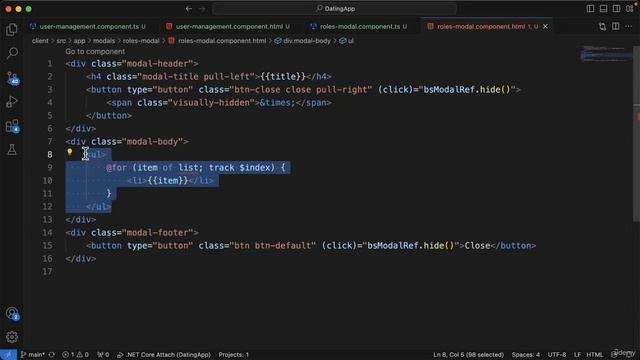The image size is (640, 360).
Task: Expand the div.modal-body breadcrumb
Action: [x=307, y=41]
